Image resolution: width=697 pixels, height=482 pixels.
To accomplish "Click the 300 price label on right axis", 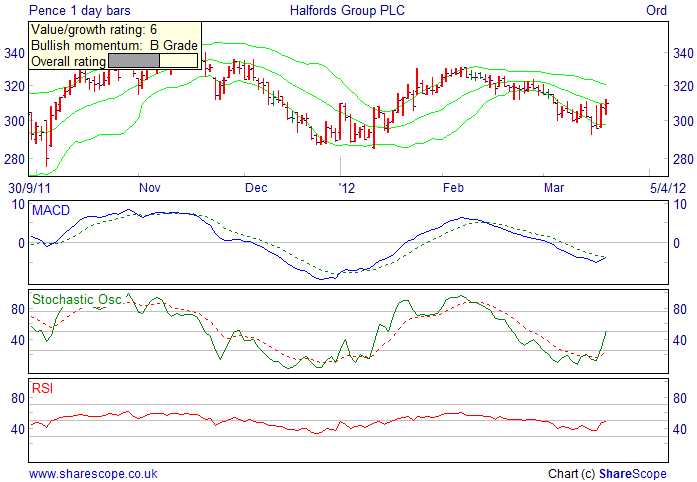I will (683, 121).
